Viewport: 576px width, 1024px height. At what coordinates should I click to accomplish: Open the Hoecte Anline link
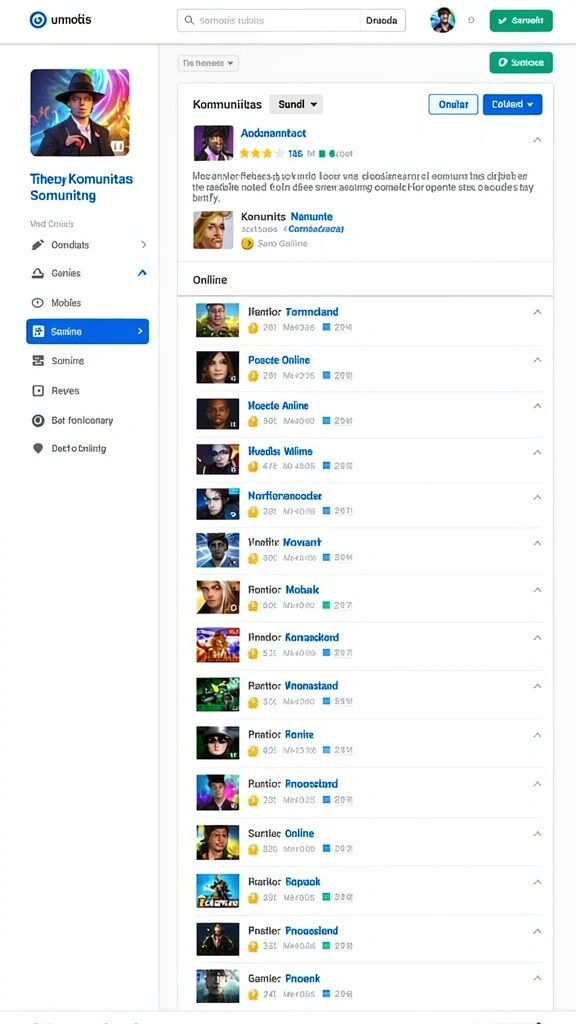point(278,406)
